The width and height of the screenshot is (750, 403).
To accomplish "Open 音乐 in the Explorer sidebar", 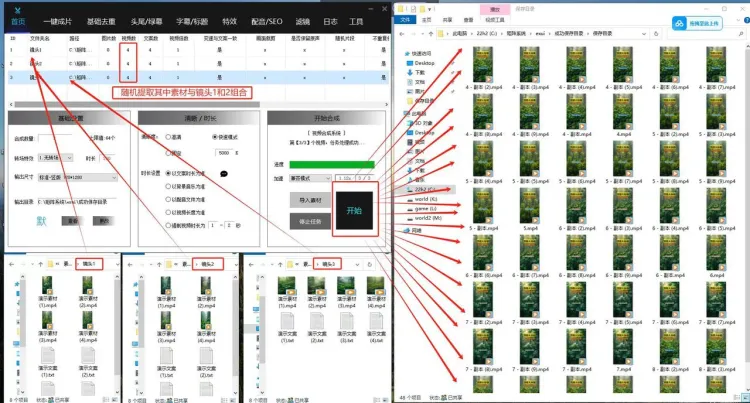I will [416, 180].
